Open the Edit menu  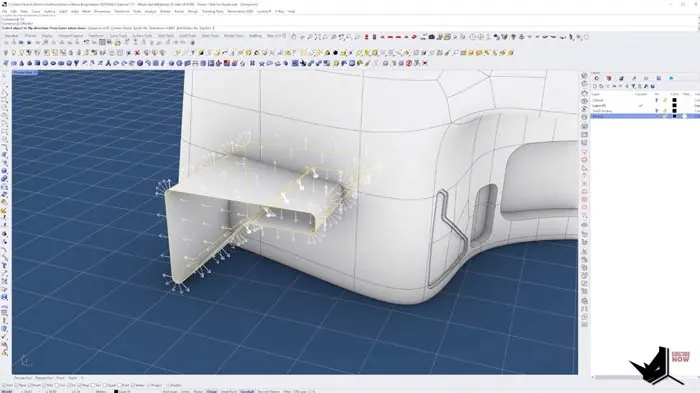14,11
